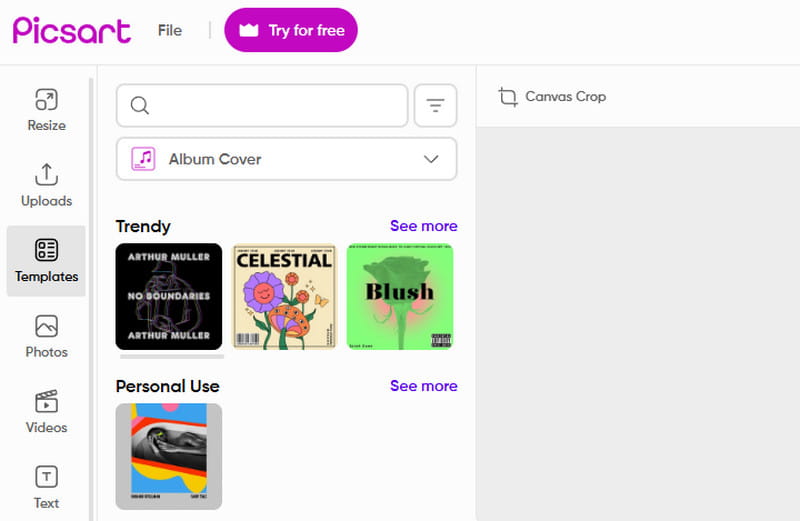Click the Album Cover dropdown chevron
The height and width of the screenshot is (521, 800).
click(432, 159)
